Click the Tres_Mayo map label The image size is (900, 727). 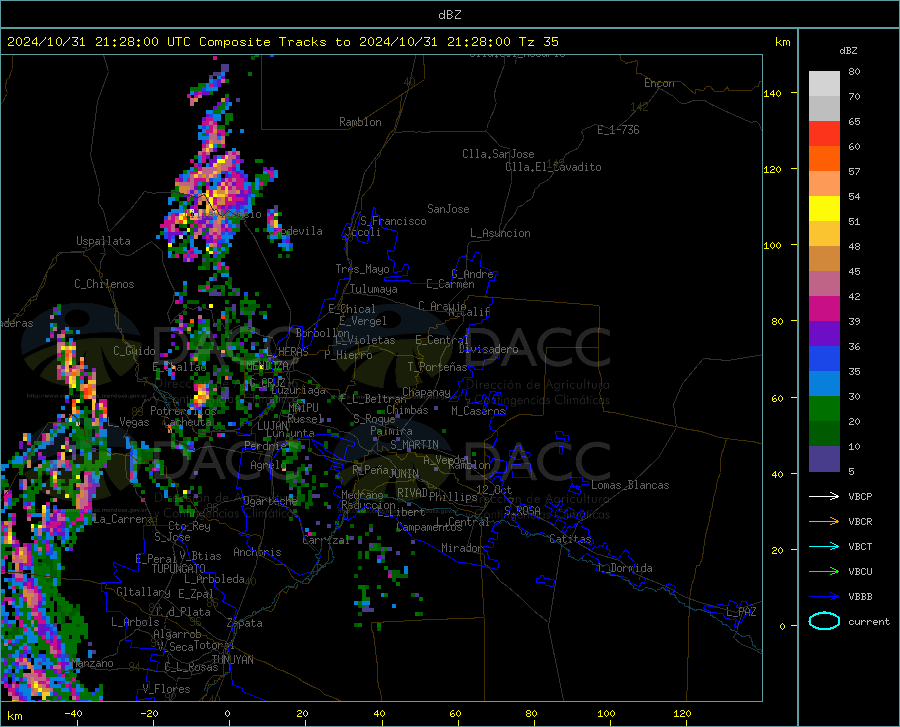362,269
